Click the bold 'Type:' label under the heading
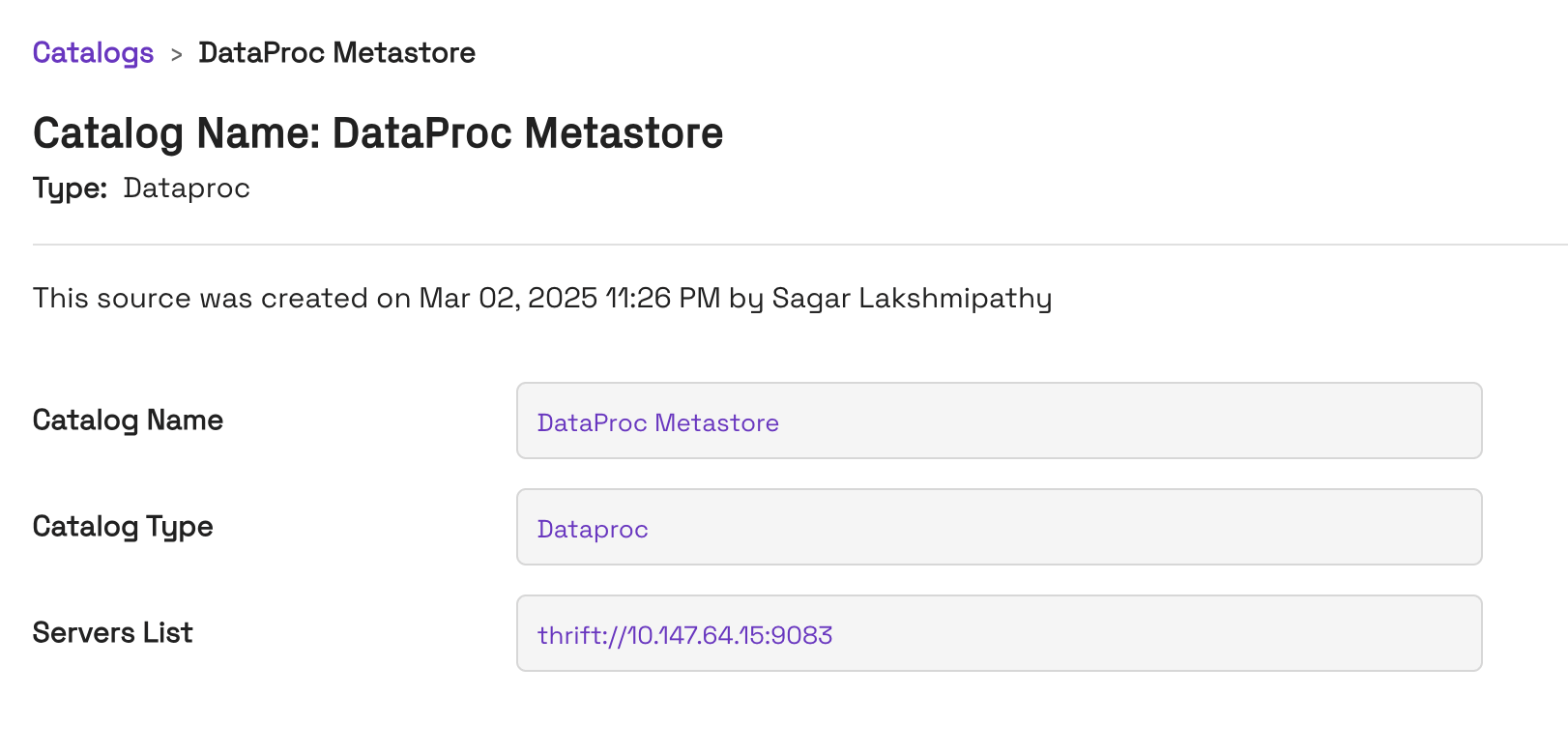This screenshot has width=1568, height=754. pos(70,188)
